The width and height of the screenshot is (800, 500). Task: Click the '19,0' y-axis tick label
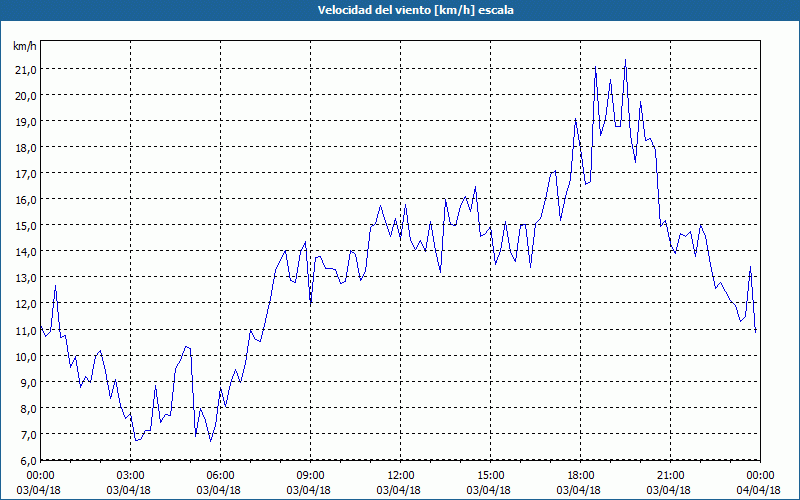click(26, 121)
